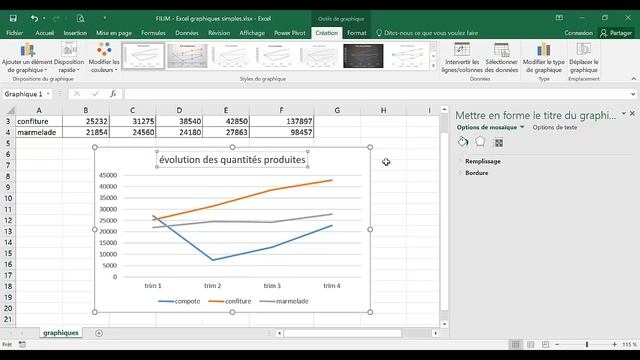Screen dimensions: 640x360
Task: Select the fill and line bucket icon
Action: [x=463, y=142]
